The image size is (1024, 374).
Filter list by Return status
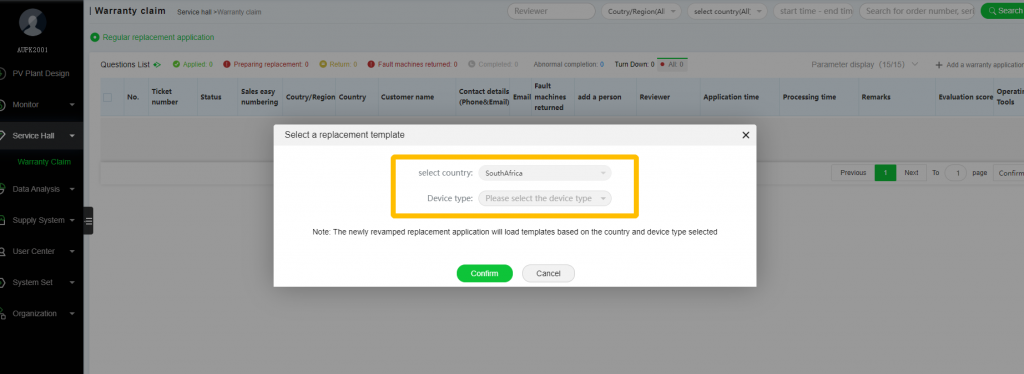tap(338, 65)
